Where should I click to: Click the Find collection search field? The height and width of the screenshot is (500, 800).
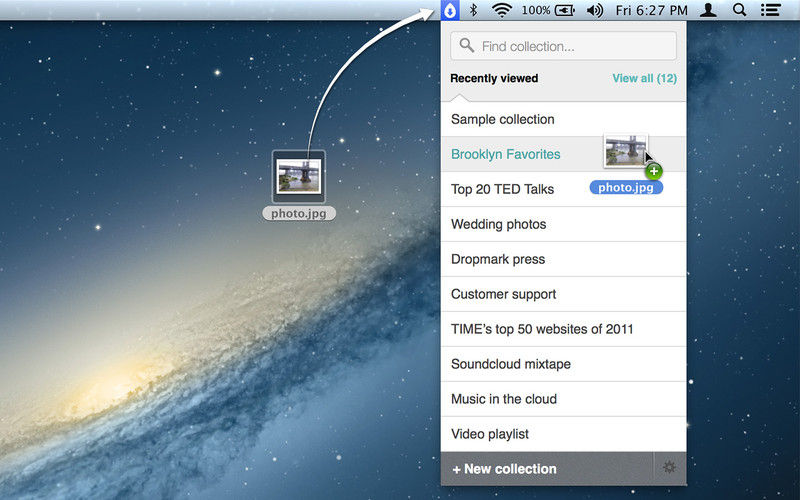(563, 46)
